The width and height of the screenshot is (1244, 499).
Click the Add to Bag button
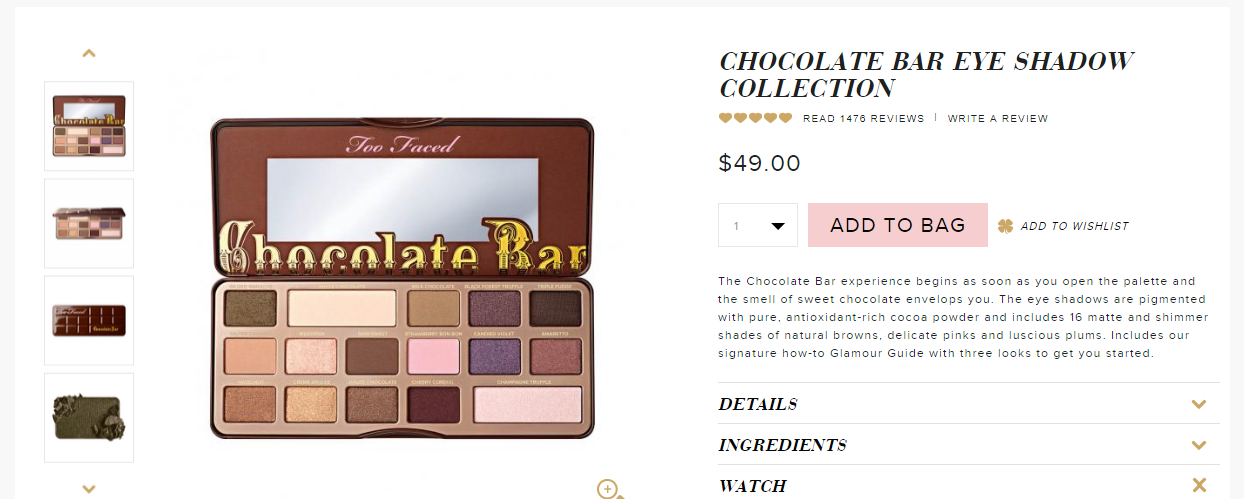click(898, 225)
